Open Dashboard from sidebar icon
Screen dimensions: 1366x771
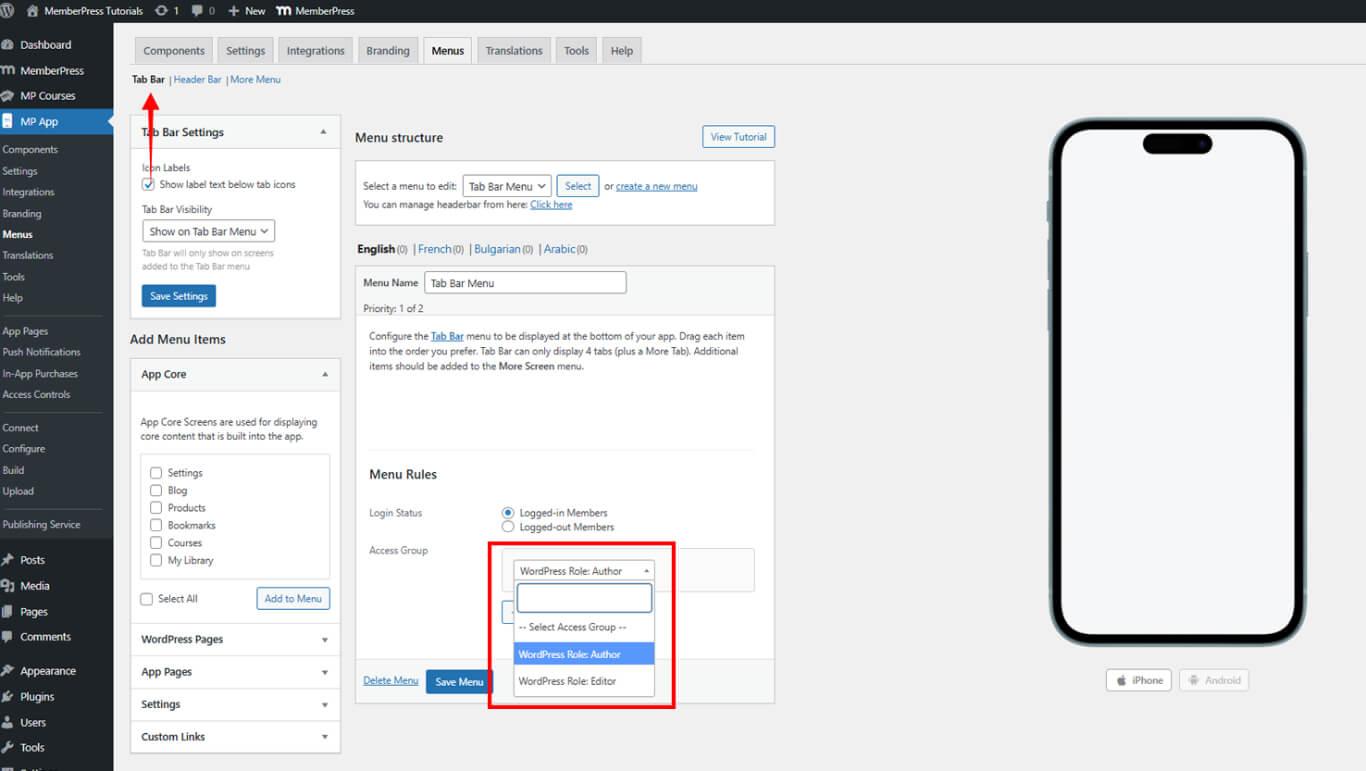[9, 45]
